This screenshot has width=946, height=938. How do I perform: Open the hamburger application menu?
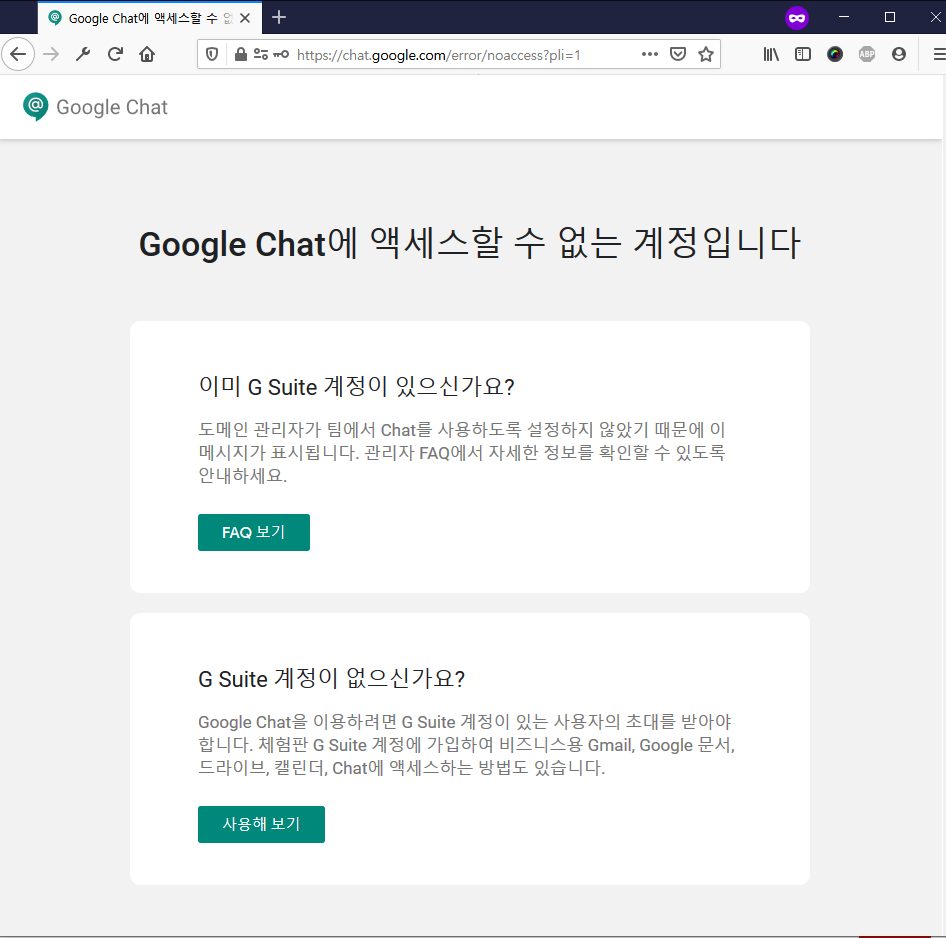[939, 54]
